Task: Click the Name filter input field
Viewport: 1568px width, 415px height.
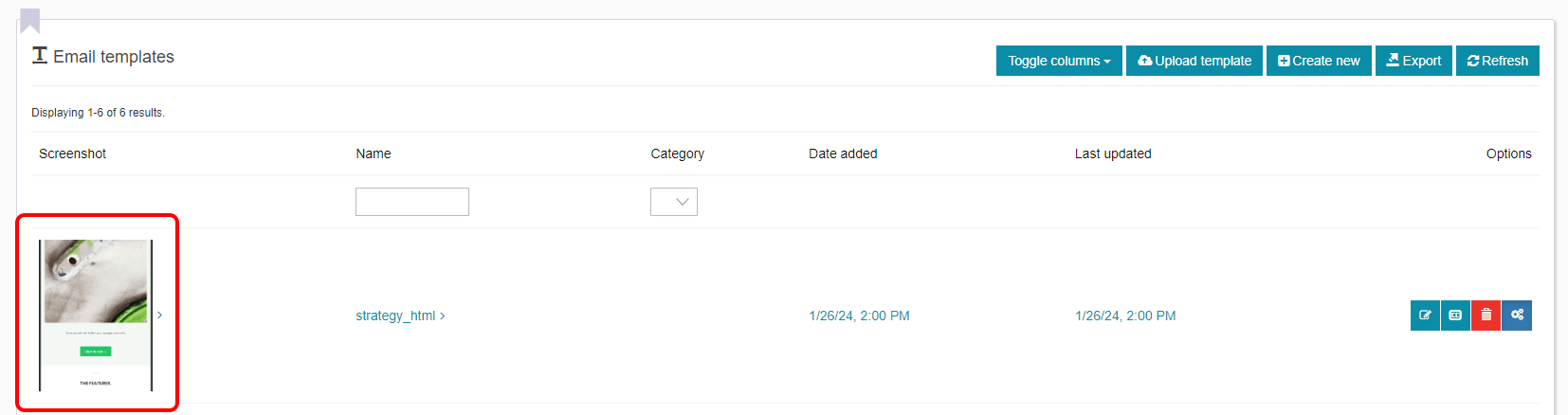Action: pyautogui.click(x=411, y=202)
